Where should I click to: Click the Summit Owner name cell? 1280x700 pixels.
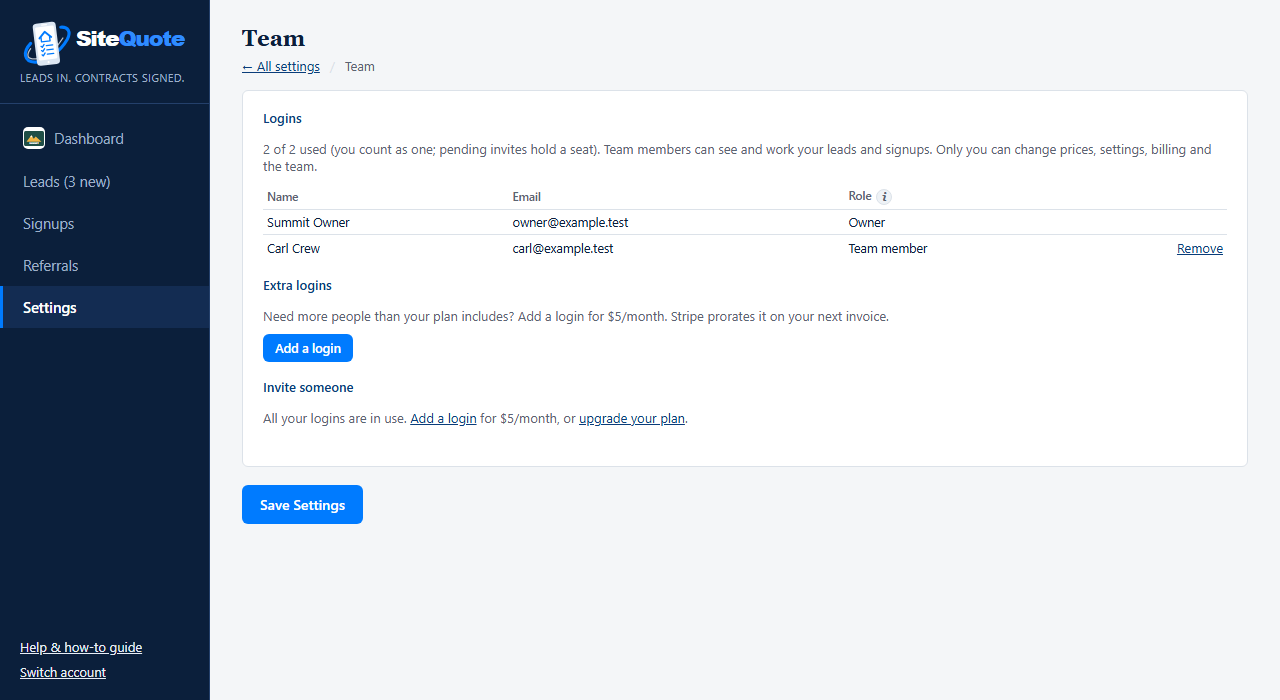[x=308, y=223]
